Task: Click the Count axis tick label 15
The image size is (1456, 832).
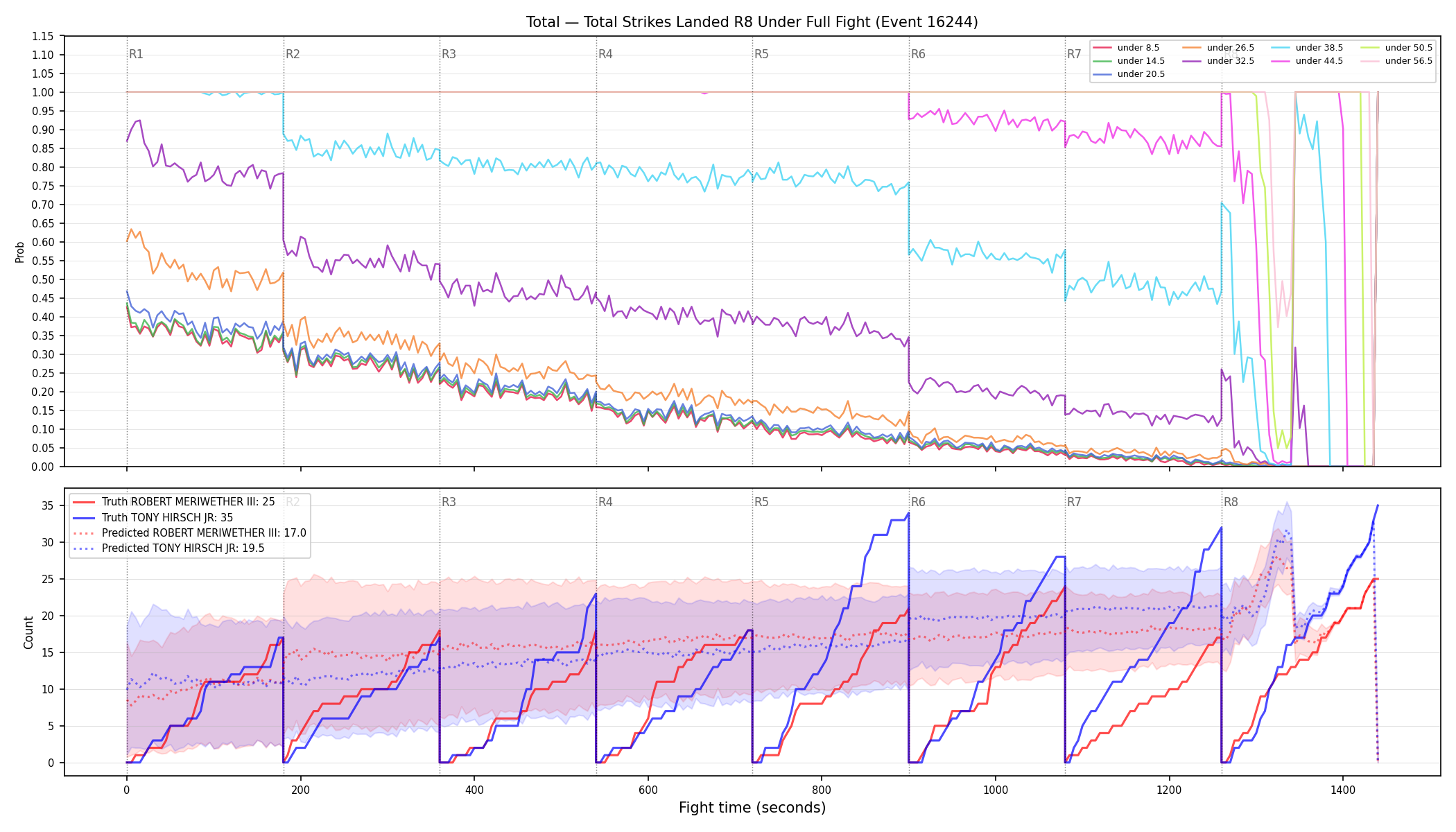Action: tap(48, 653)
